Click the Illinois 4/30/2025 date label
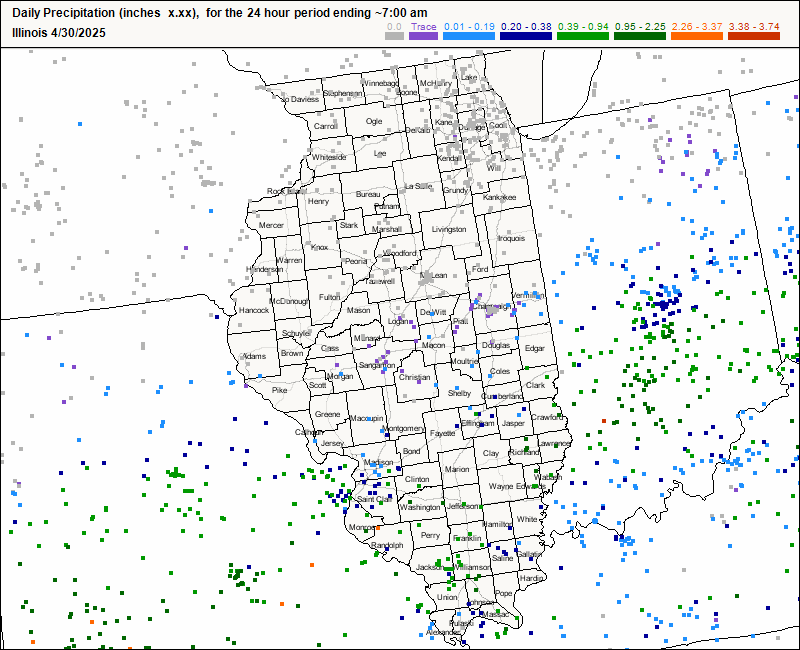Image resolution: width=800 pixels, height=650 pixels. tap(58, 32)
